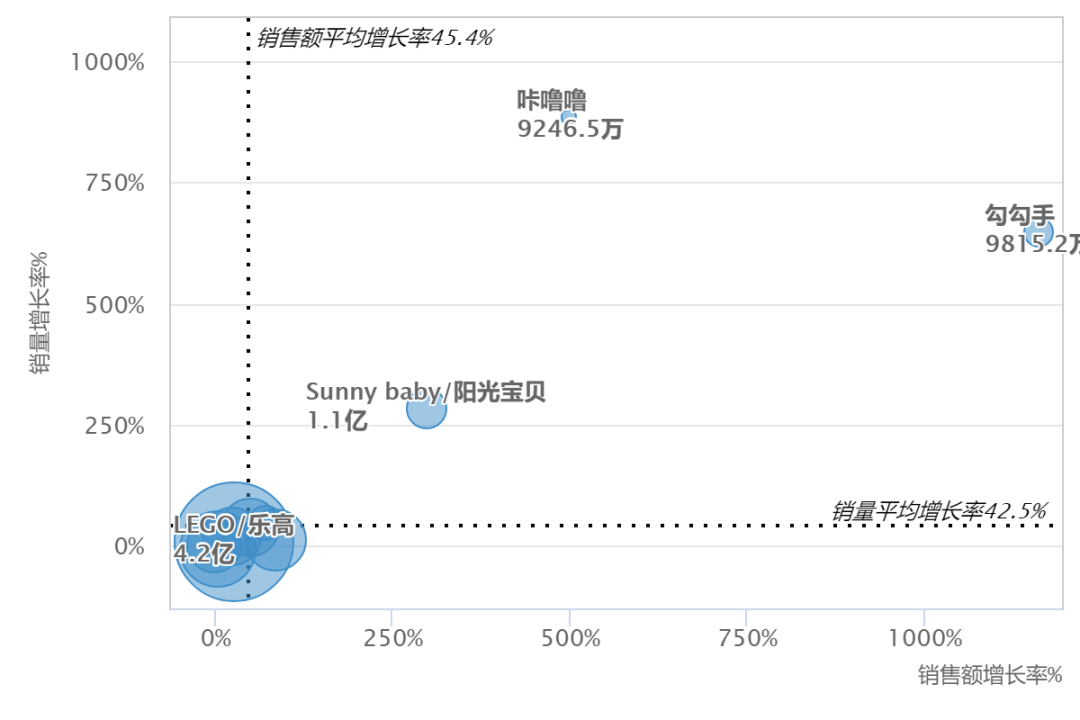Viewport: 1080px width, 720px height.
Task: Click the 销售额平均增长率45.4% reference line label
Action: (375, 38)
